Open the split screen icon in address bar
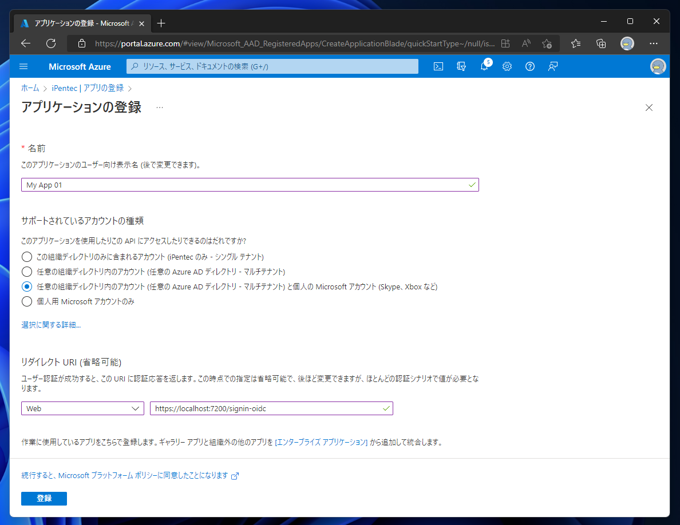This screenshot has width=680, height=525. (505, 43)
